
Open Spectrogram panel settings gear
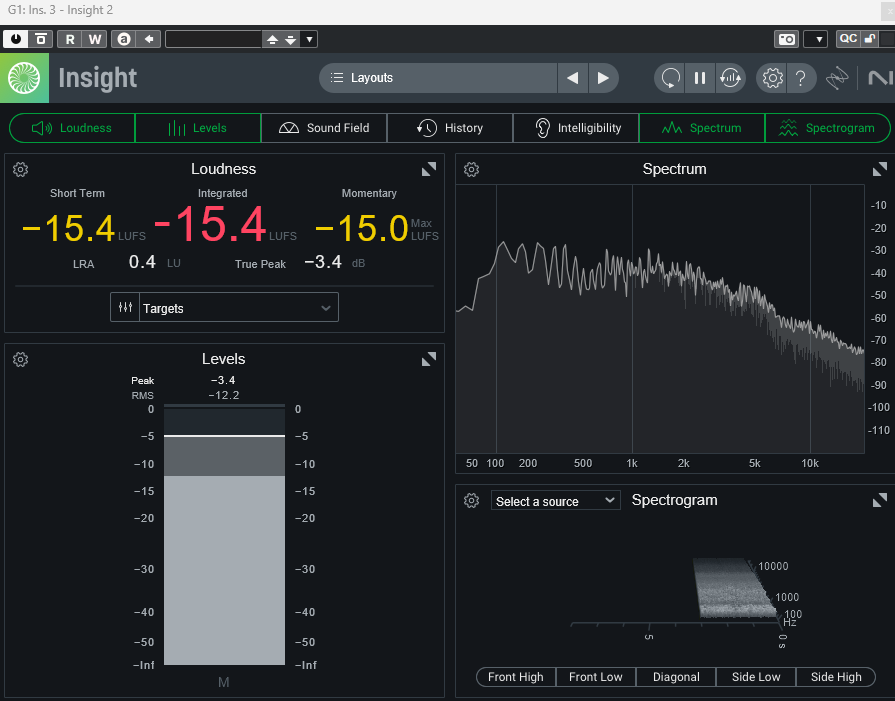471,501
